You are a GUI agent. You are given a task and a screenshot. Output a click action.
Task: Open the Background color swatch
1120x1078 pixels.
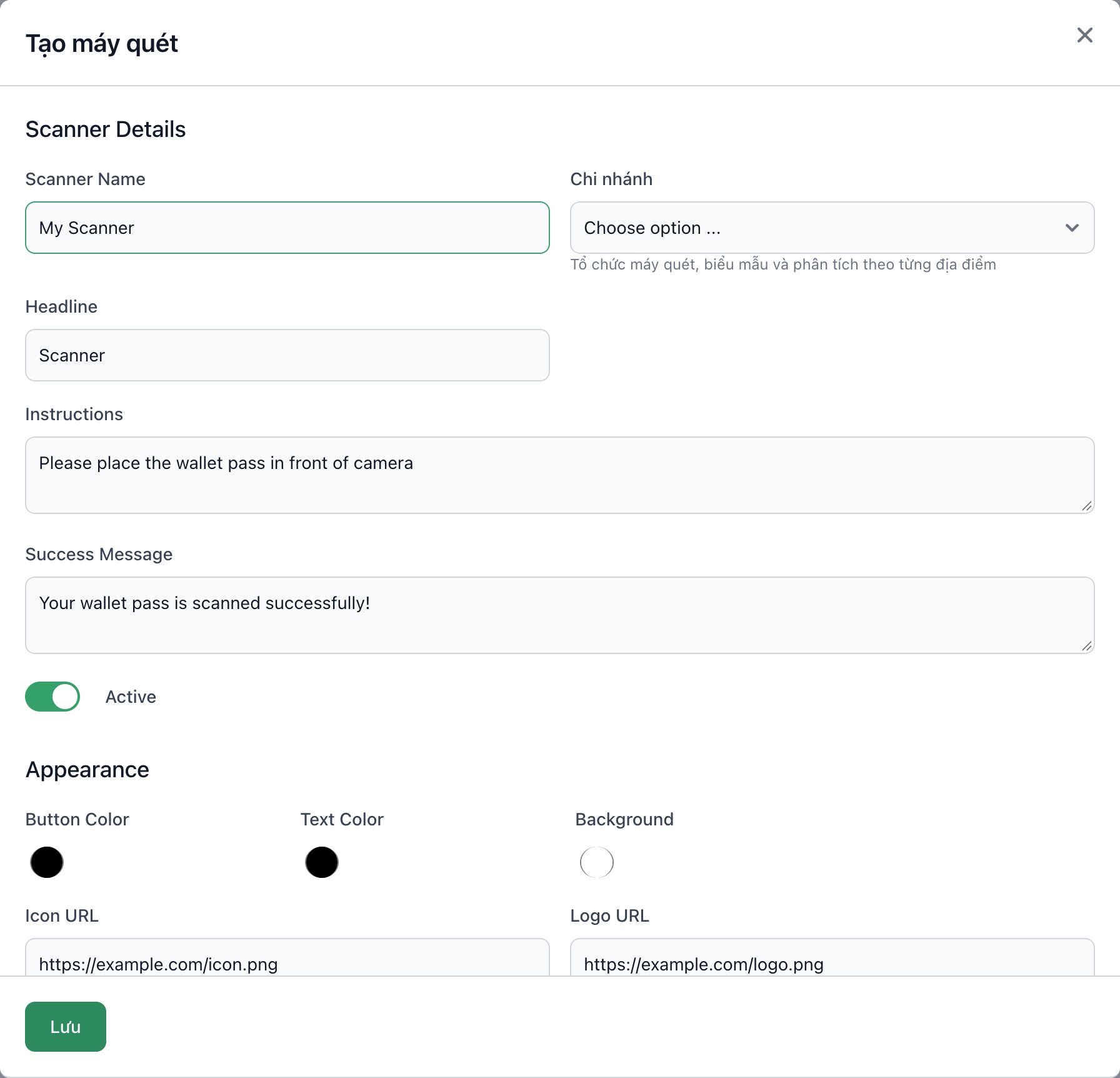click(x=597, y=862)
